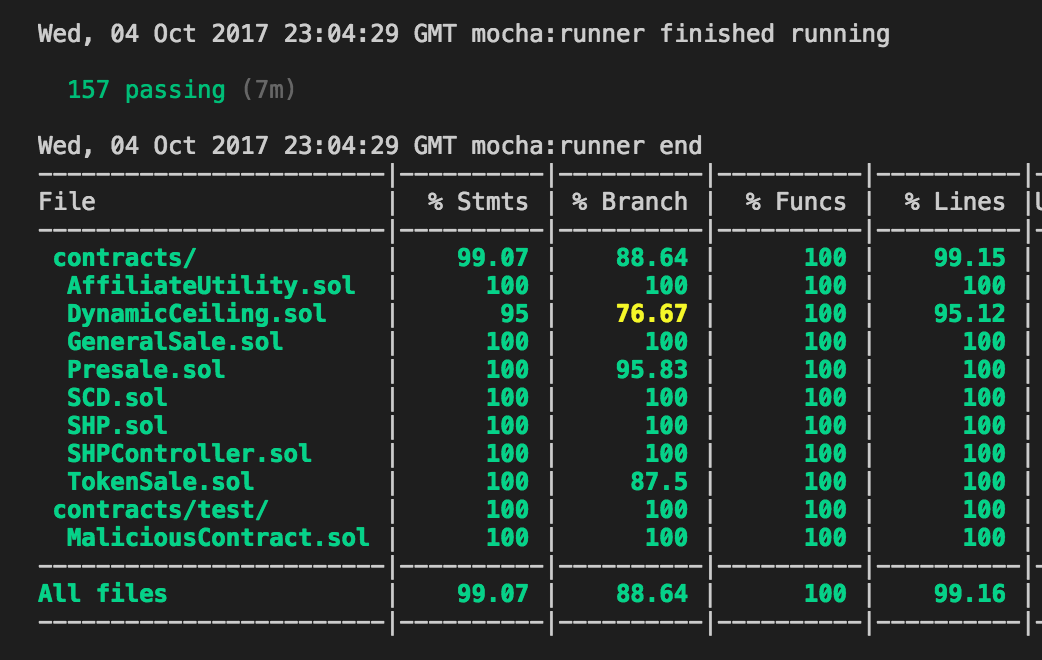
Task: Select the Presale.sol file name
Action: tap(146, 370)
